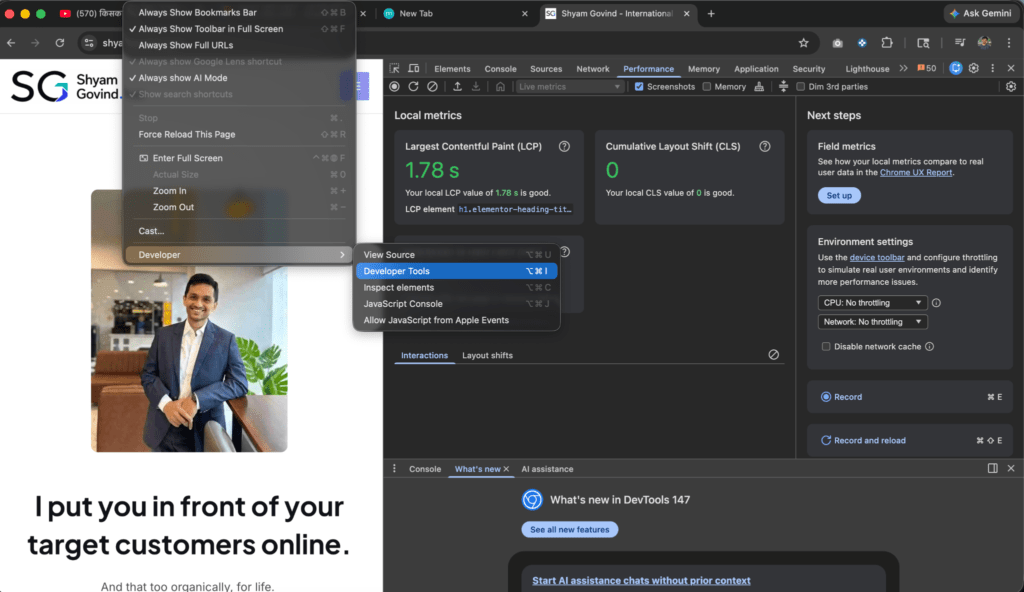The width and height of the screenshot is (1024, 592).
Task: Open DevTools settings gear in the top bar
Action: (x=974, y=68)
